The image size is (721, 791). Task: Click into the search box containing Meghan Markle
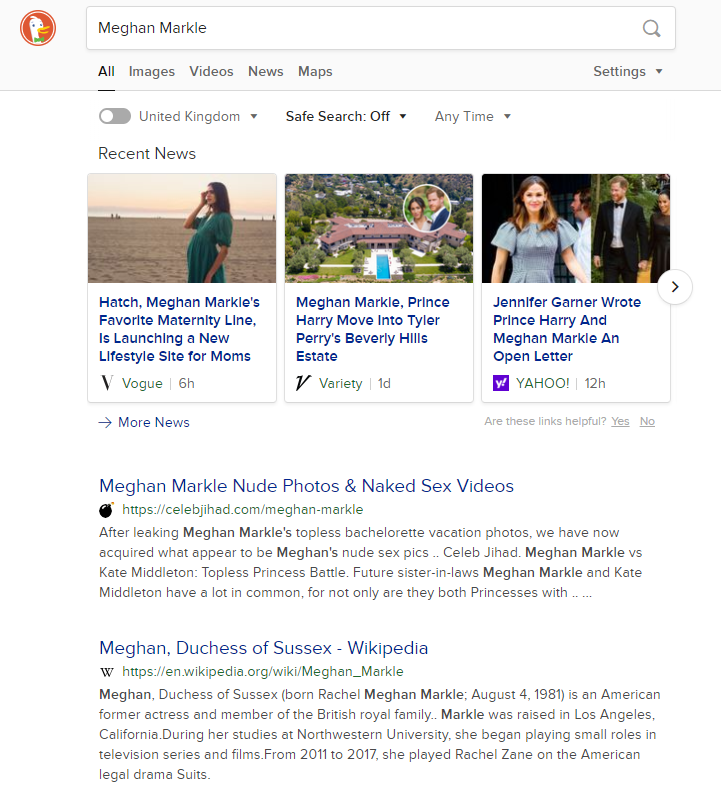360,28
